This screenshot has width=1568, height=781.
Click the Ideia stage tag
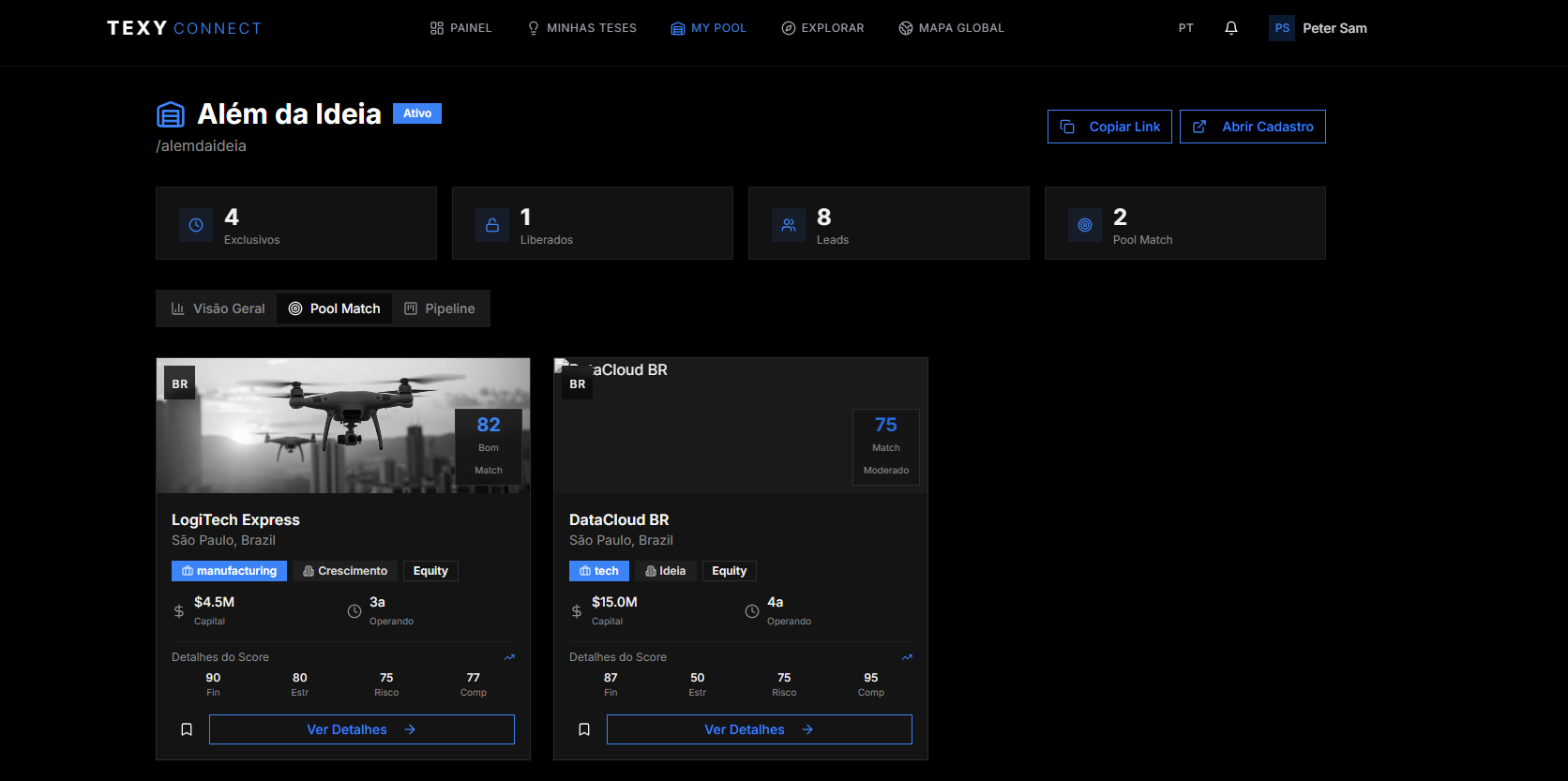(666, 571)
